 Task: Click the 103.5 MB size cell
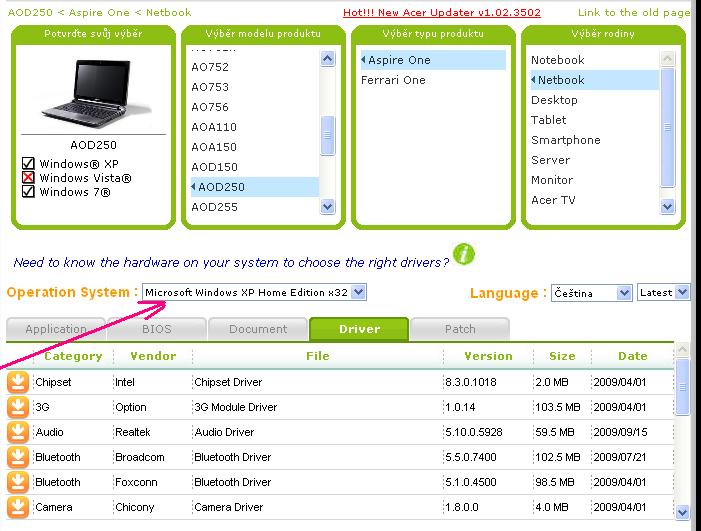point(558,407)
